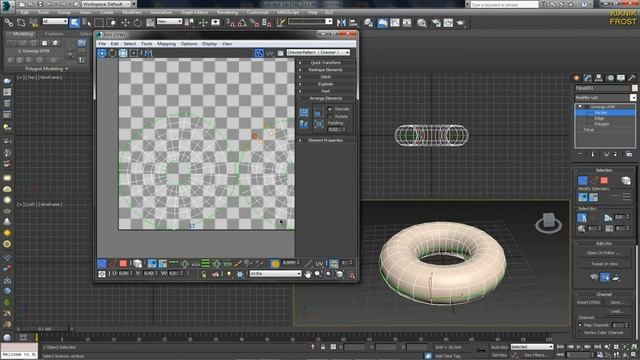Open the Modifier List dropdown
Viewport: 640px width, 360px height.
coord(606,98)
